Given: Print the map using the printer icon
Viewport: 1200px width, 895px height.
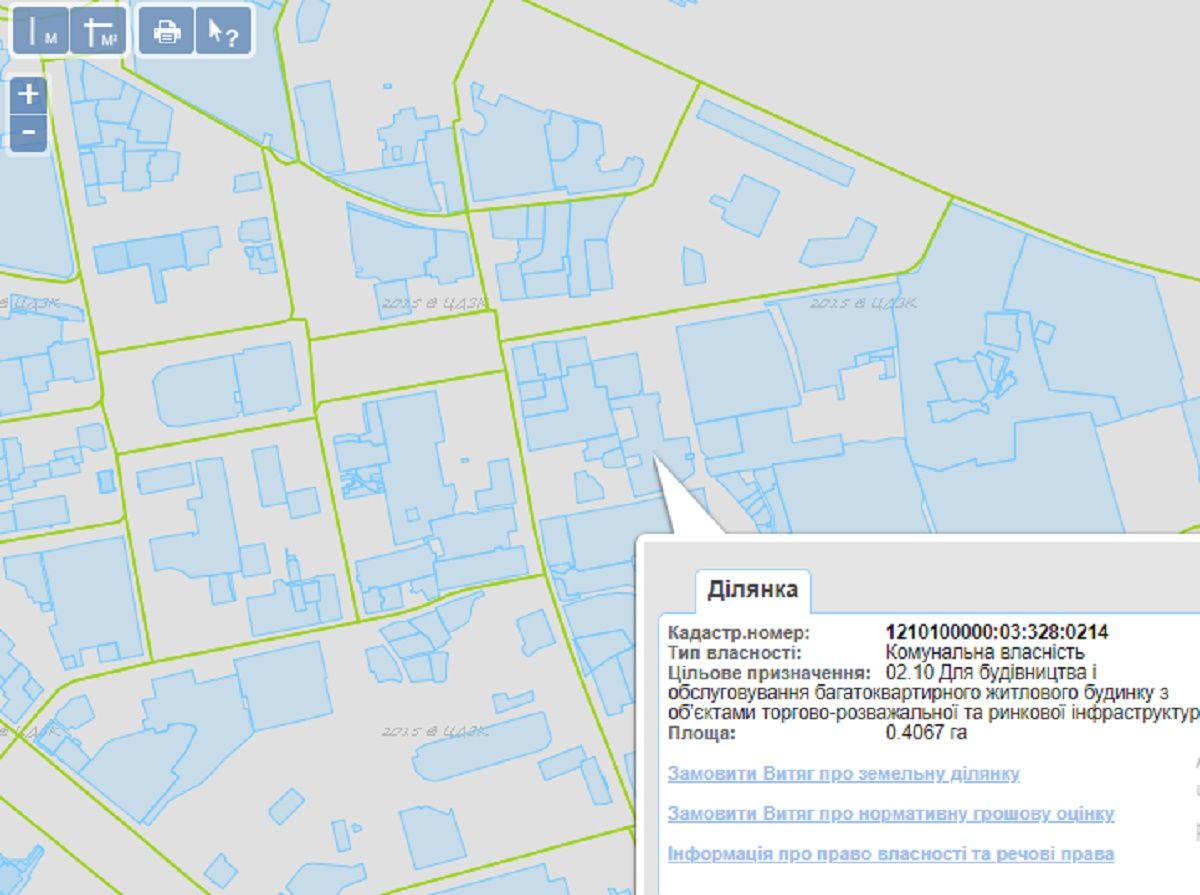Looking at the screenshot, I should click(166, 32).
